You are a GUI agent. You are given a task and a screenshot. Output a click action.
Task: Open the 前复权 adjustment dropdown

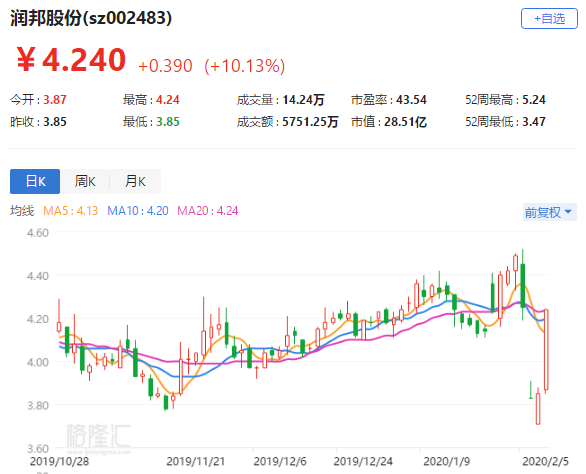[x=550, y=212]
